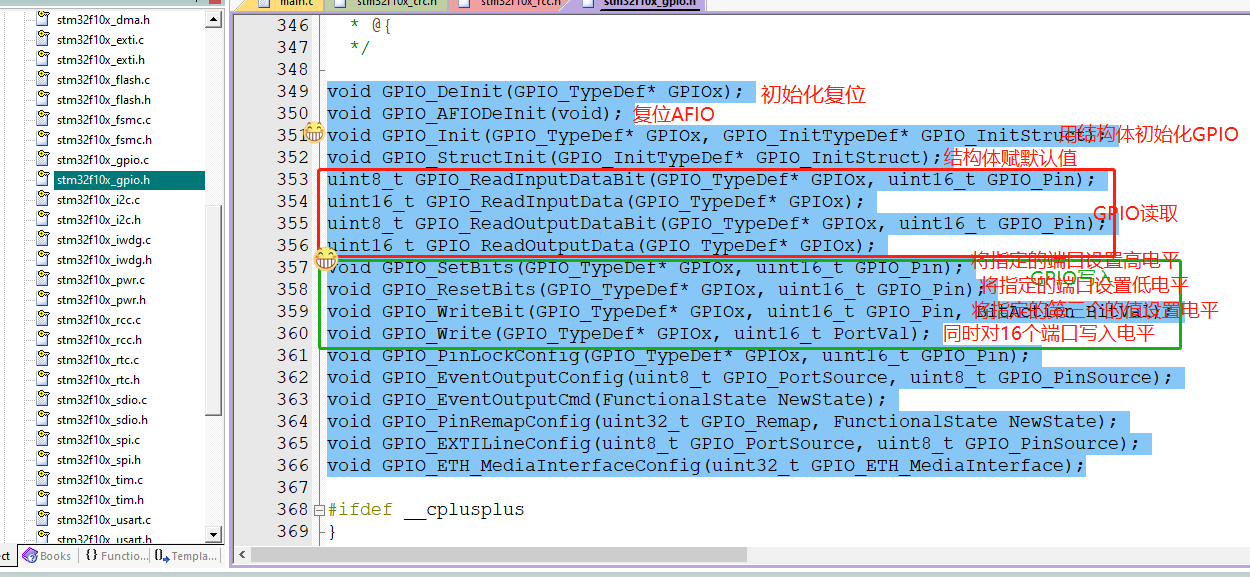Click the file icon beside stm32f10x_spi.c
The width and height of the screenshot is (1250, 577).
point(42,439)
